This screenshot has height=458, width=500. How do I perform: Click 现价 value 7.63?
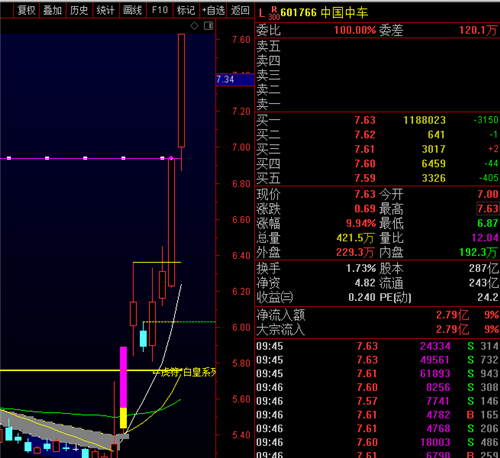click(365, 194)
